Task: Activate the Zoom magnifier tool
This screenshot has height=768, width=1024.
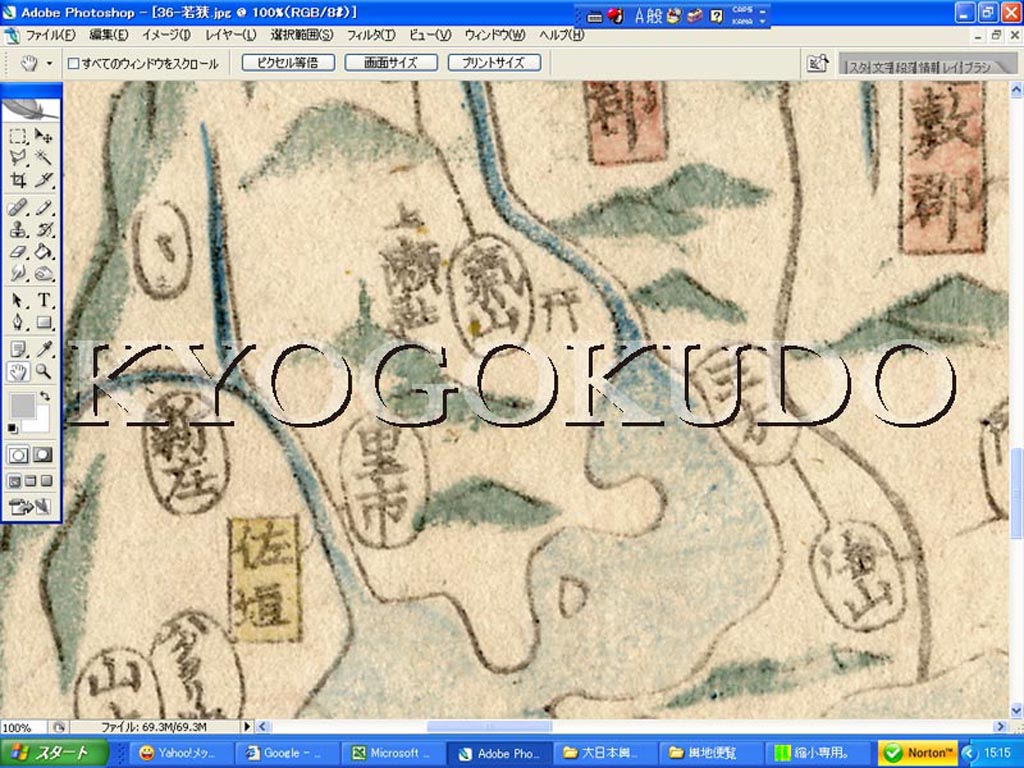Action: (x=43, y=372)
